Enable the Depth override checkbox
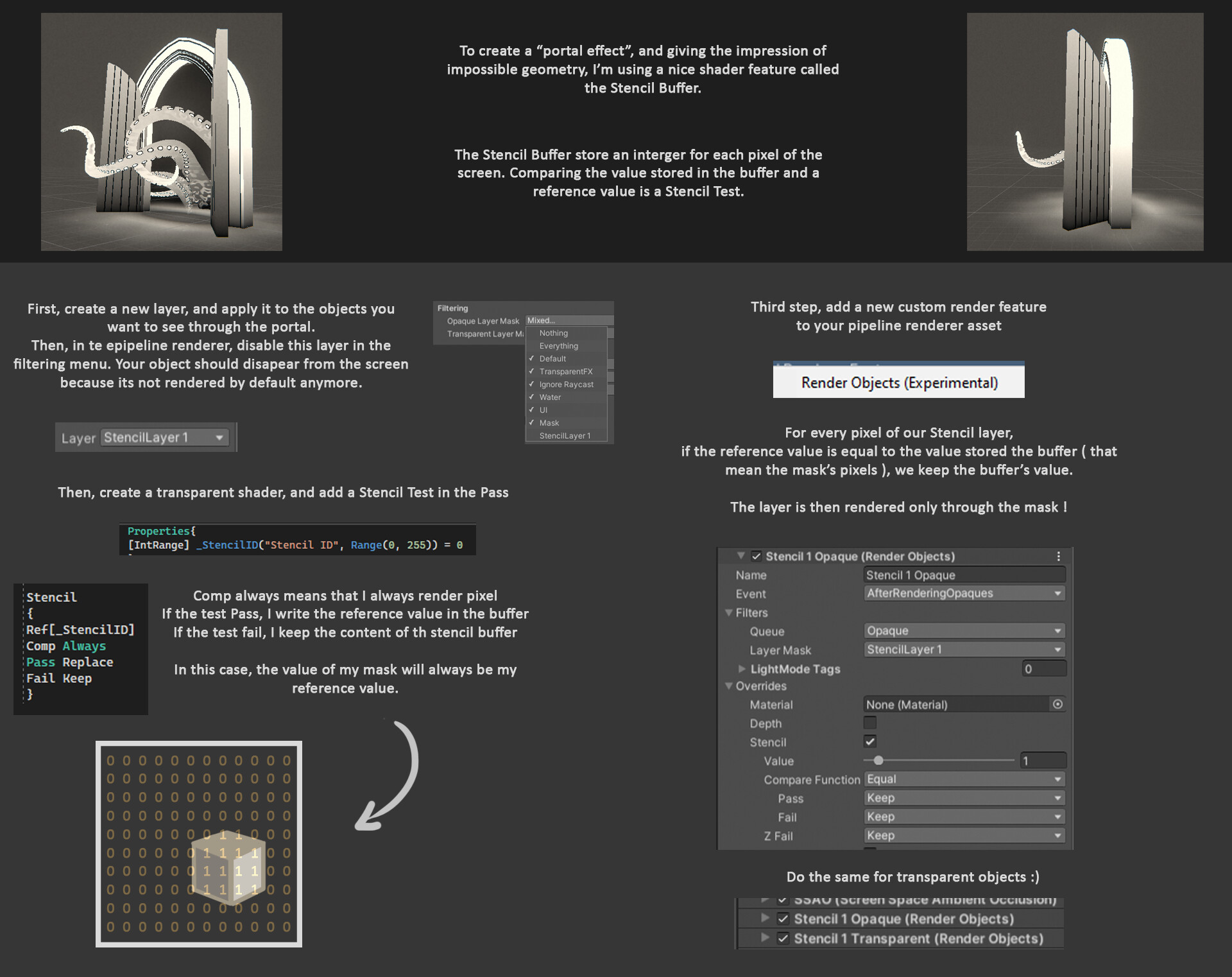Viewport: 1232px width, 977px height. pyautogui.click(x=870, y=723)
